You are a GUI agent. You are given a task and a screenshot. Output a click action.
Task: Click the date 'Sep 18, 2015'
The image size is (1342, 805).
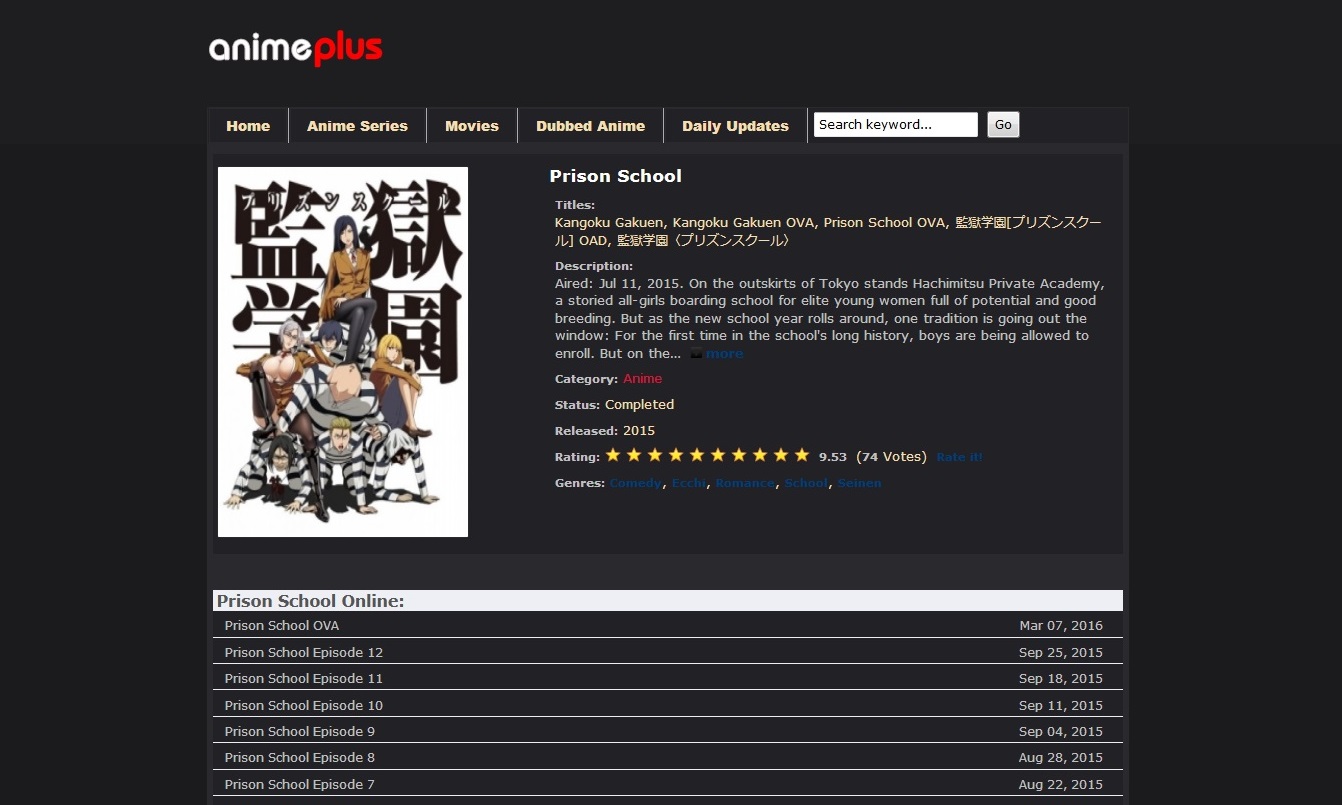tap(1061, 678)
